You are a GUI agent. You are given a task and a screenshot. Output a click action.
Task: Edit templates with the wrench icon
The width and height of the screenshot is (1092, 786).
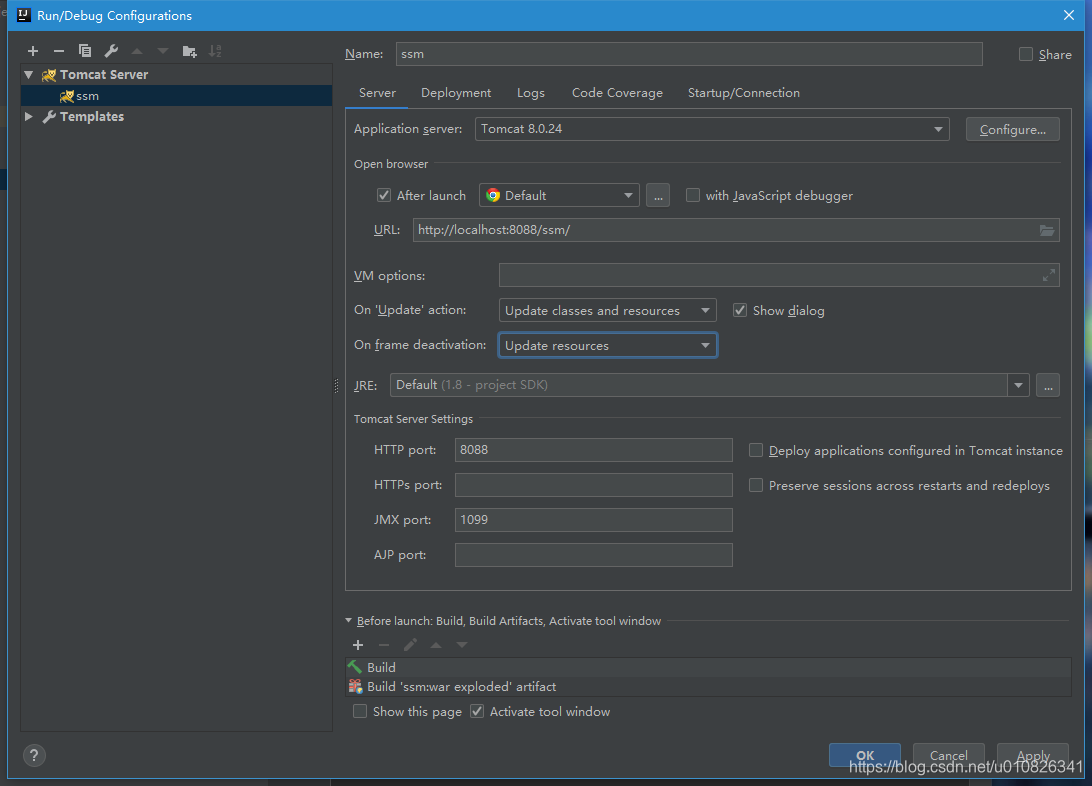pyautogui.click(x=111, y=51)
